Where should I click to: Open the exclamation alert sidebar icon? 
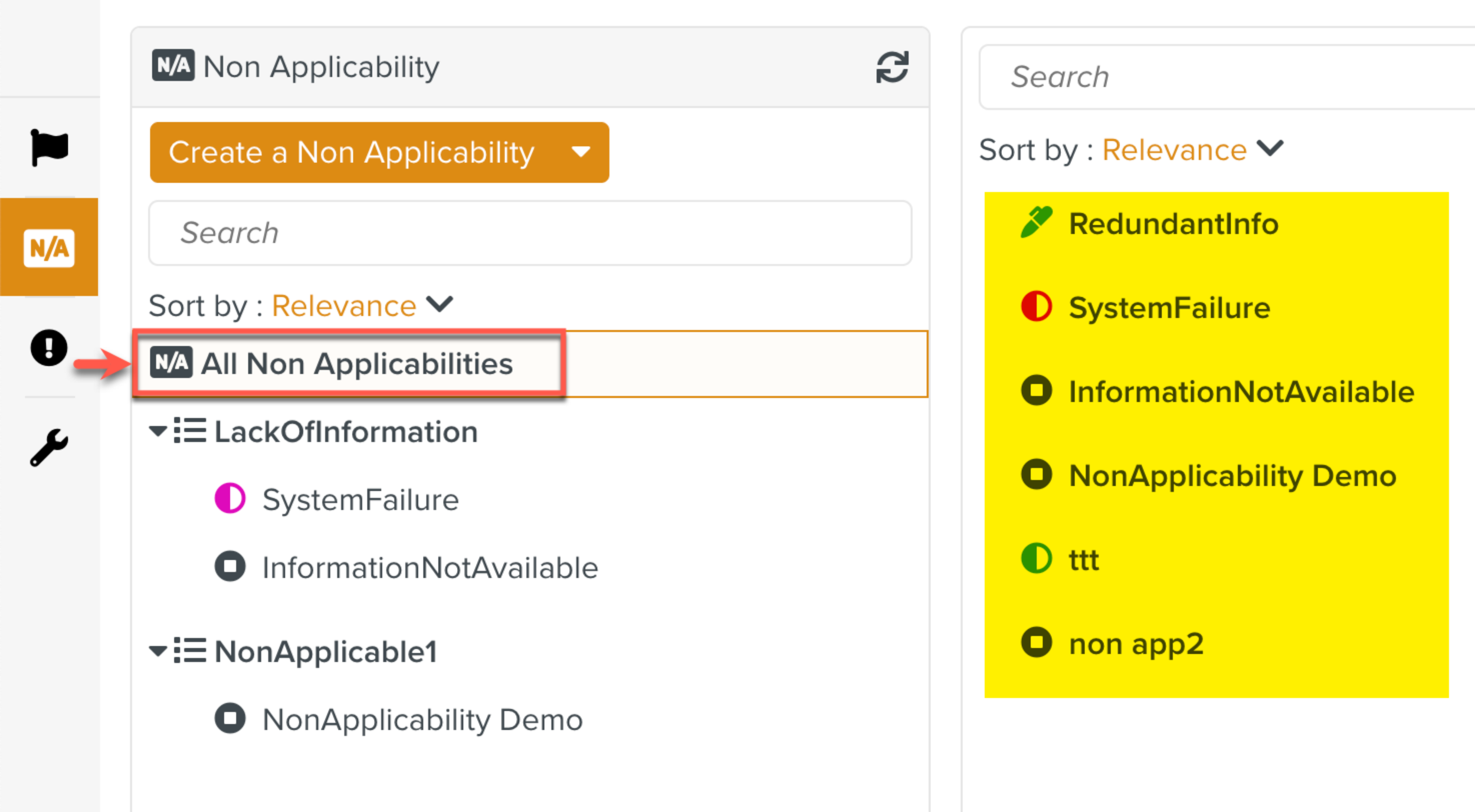[49, 347]
